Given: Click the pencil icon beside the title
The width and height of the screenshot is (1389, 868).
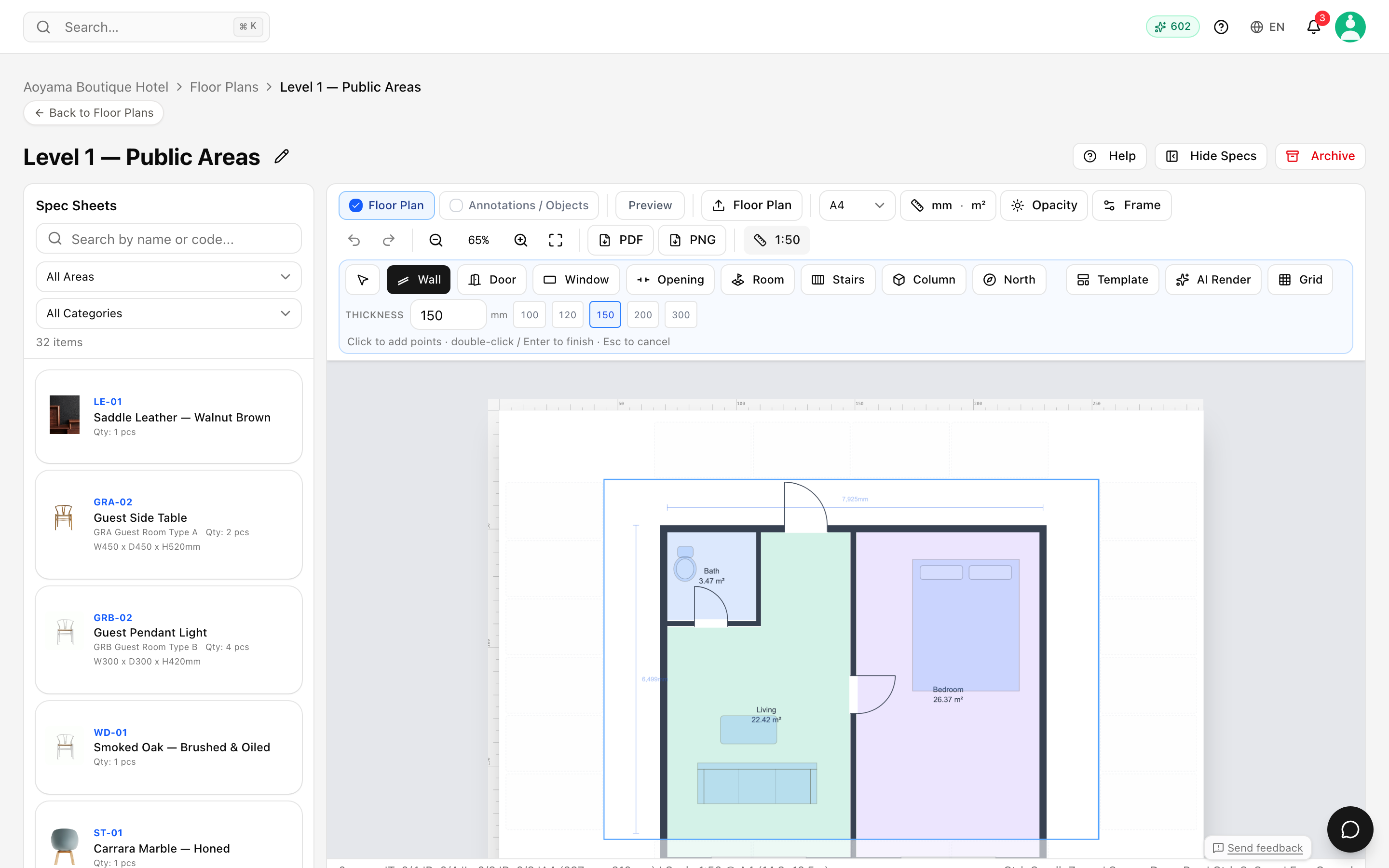Looking at the screenshot, I should (x=282, y=156).
